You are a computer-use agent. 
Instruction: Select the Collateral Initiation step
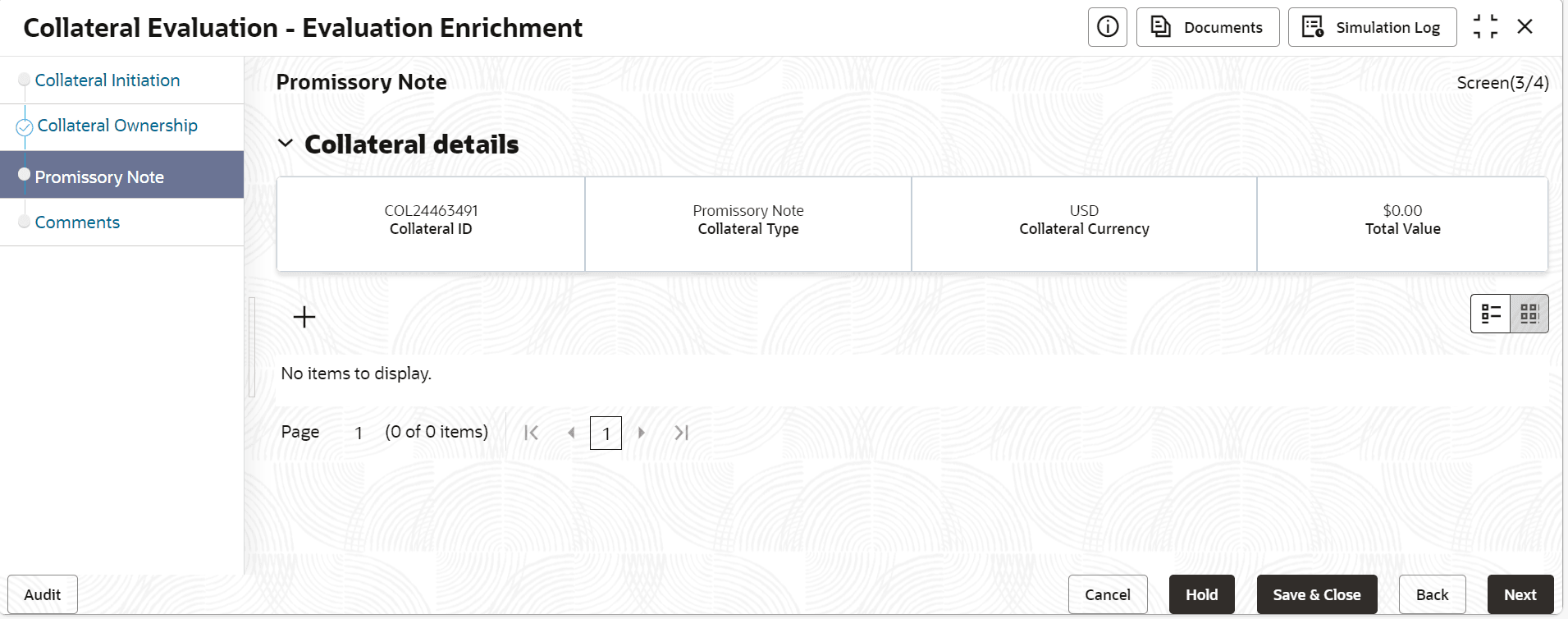107,80
